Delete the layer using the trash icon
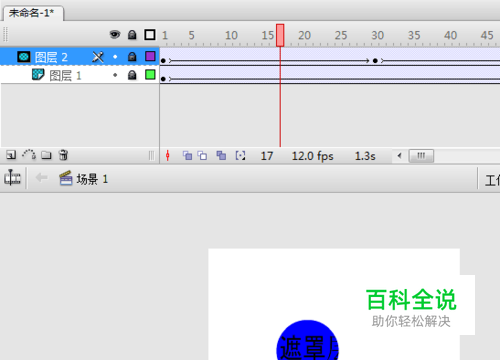Screen dimensions: 500x360 coord(63,155)
